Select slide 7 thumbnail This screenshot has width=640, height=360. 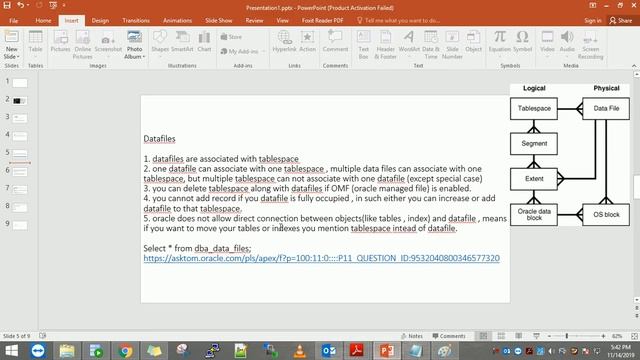coord(20,189)
